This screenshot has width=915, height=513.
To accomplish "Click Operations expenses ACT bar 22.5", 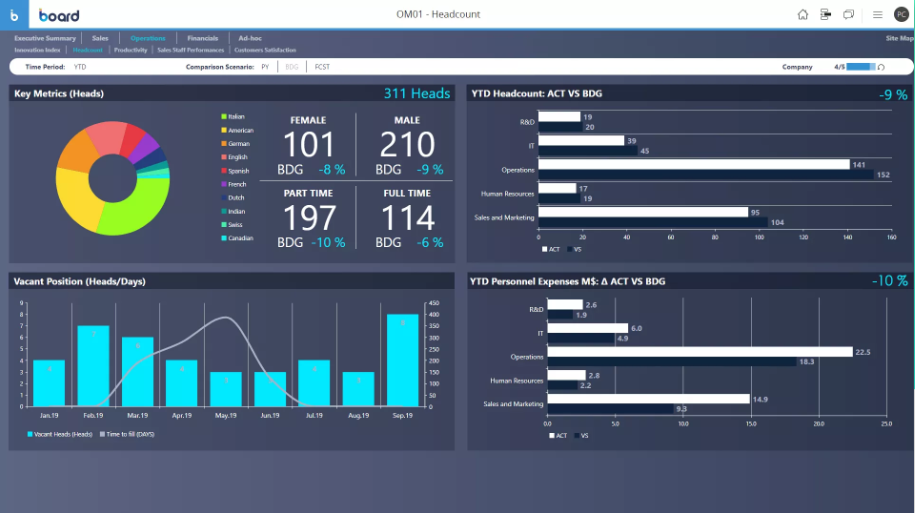I will tap(700, 352).
